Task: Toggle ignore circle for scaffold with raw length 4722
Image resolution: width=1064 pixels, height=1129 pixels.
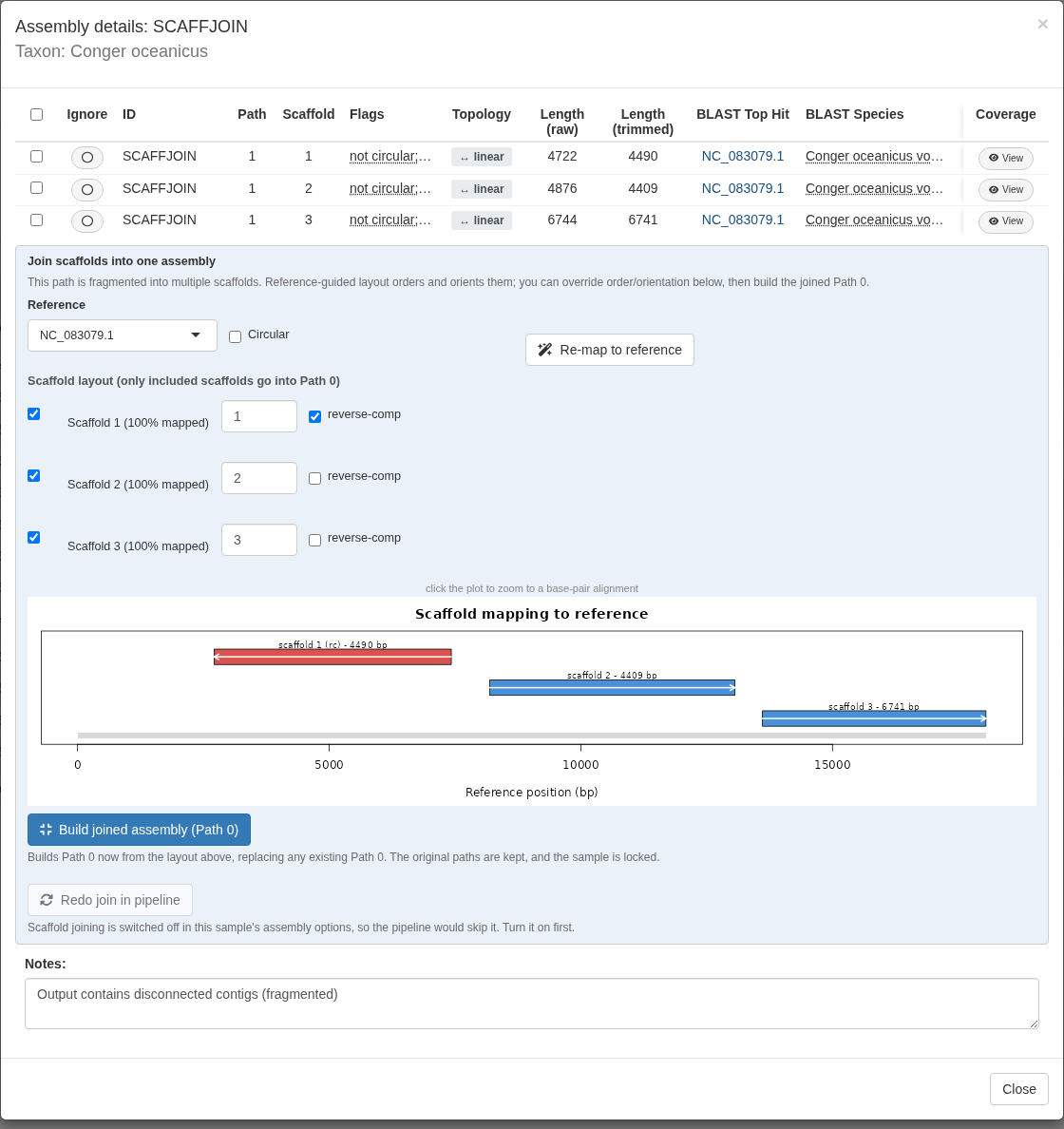Action: pyautogui.click(x=87, y=158)
